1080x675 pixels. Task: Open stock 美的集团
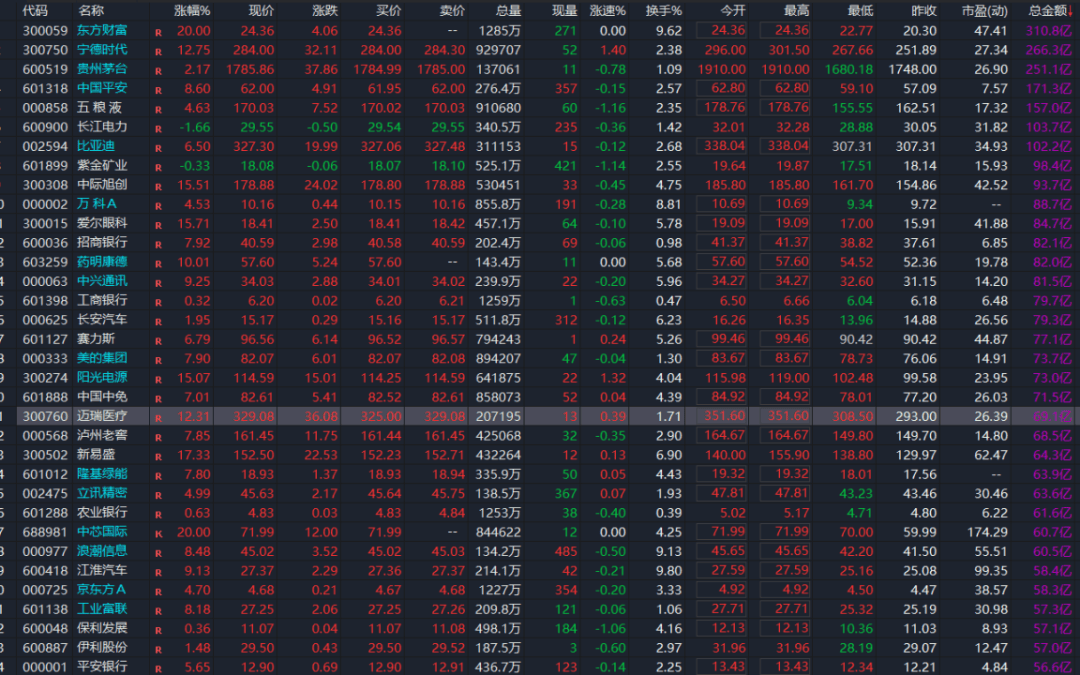pos(102,358)
